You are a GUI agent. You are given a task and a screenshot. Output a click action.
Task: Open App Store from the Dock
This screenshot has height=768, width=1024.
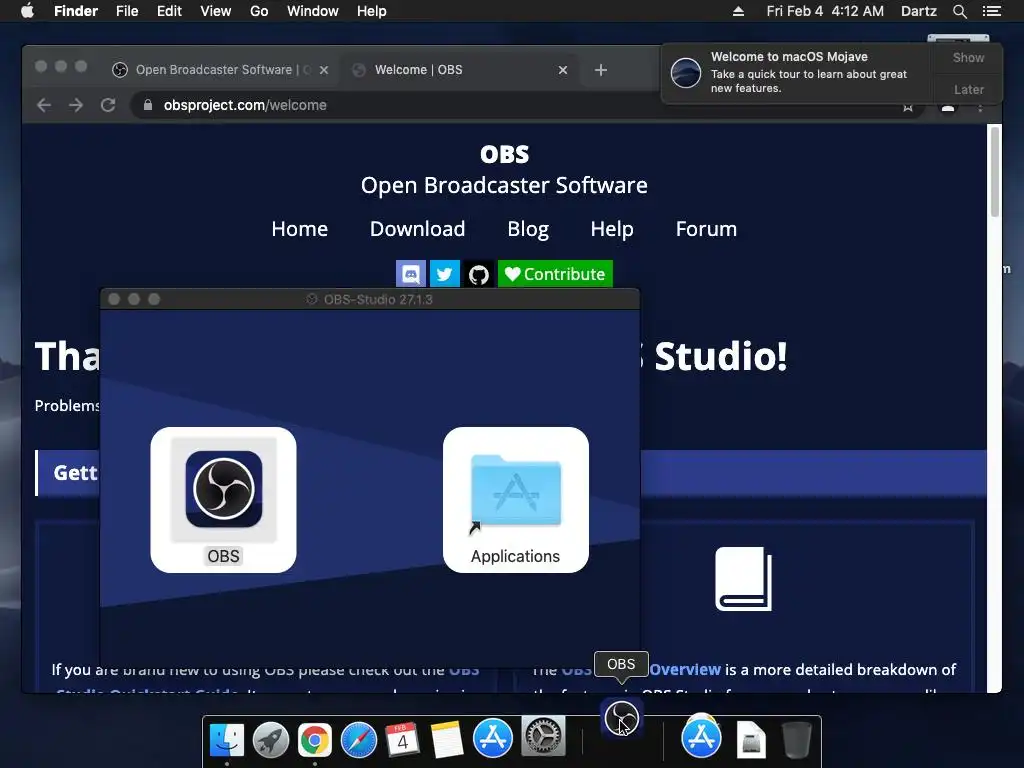tap(492, 738)
